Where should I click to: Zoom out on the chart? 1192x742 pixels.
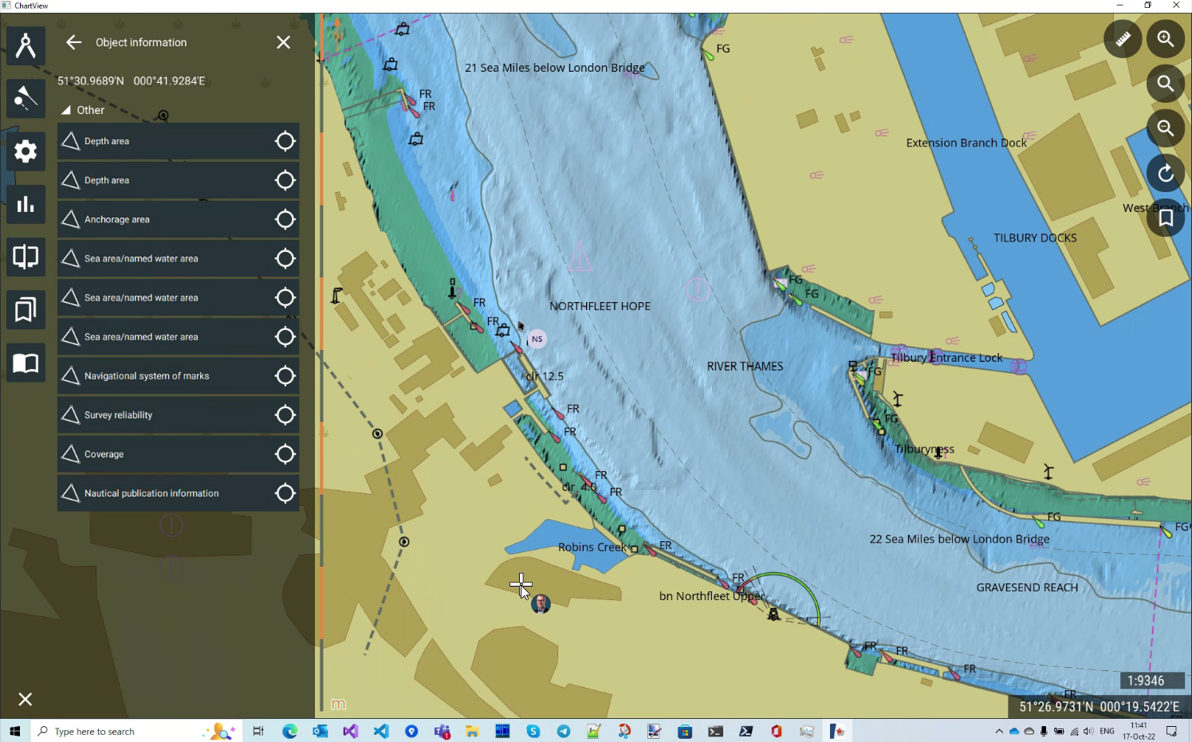click(x=1165, y=128)
